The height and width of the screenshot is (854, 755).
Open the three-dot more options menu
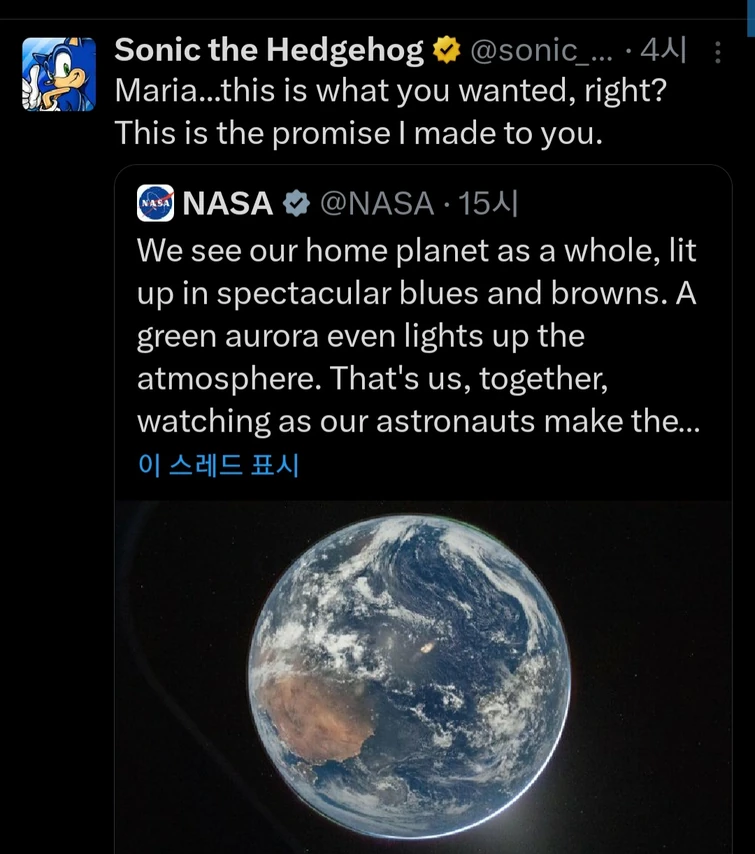(716, 52)
